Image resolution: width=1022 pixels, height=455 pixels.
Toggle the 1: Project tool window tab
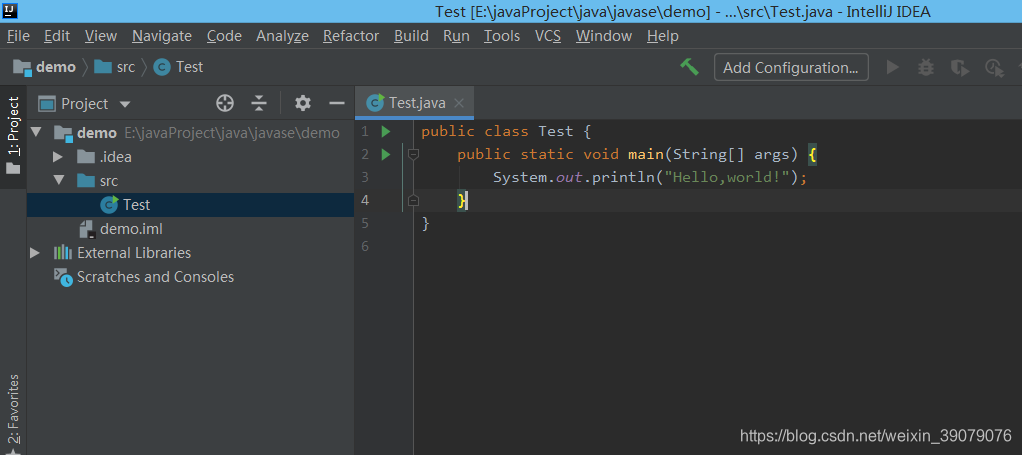click(x=13, y=136)
